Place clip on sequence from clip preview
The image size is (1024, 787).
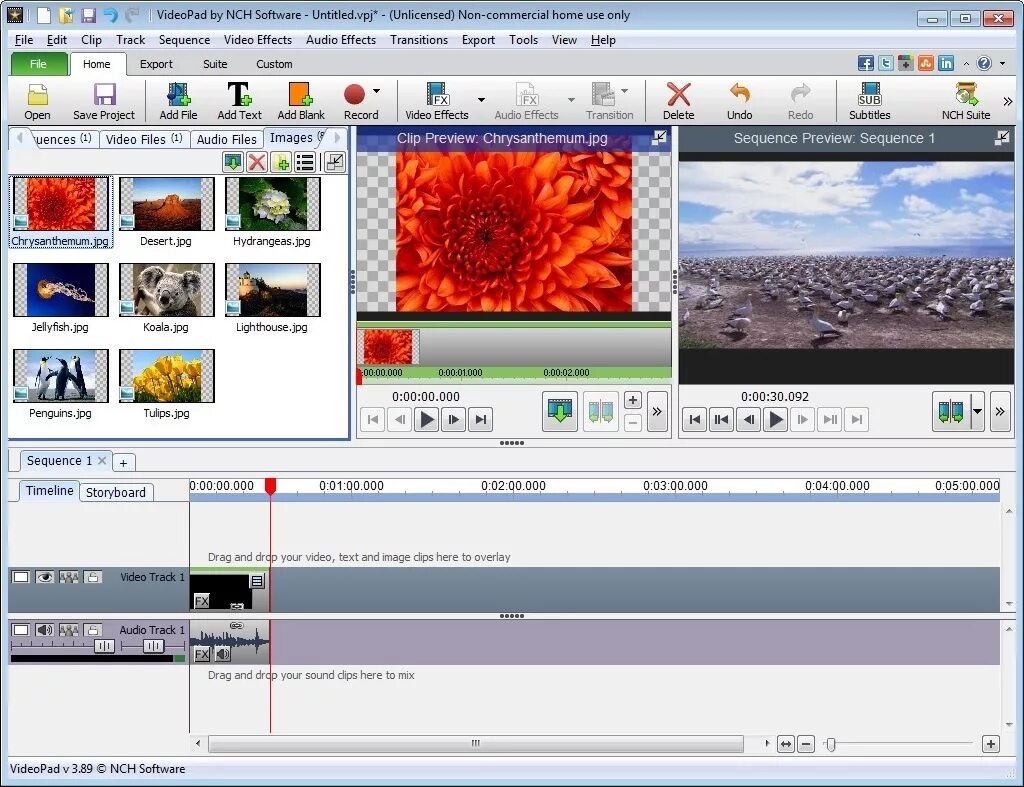(x=560, y=411)
